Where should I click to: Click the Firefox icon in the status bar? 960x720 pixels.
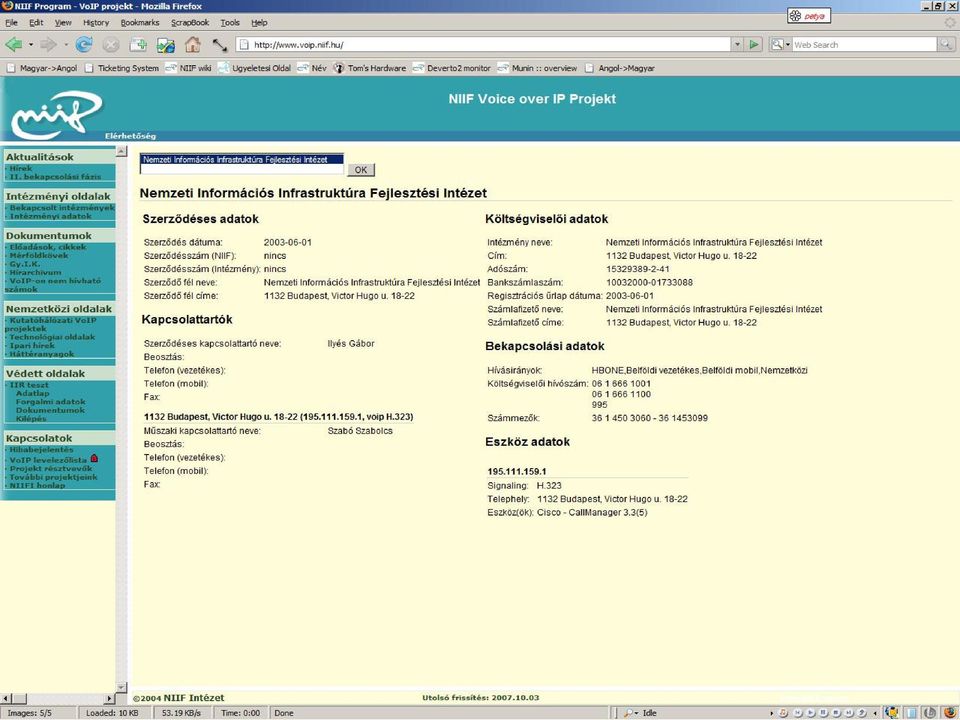948,713
